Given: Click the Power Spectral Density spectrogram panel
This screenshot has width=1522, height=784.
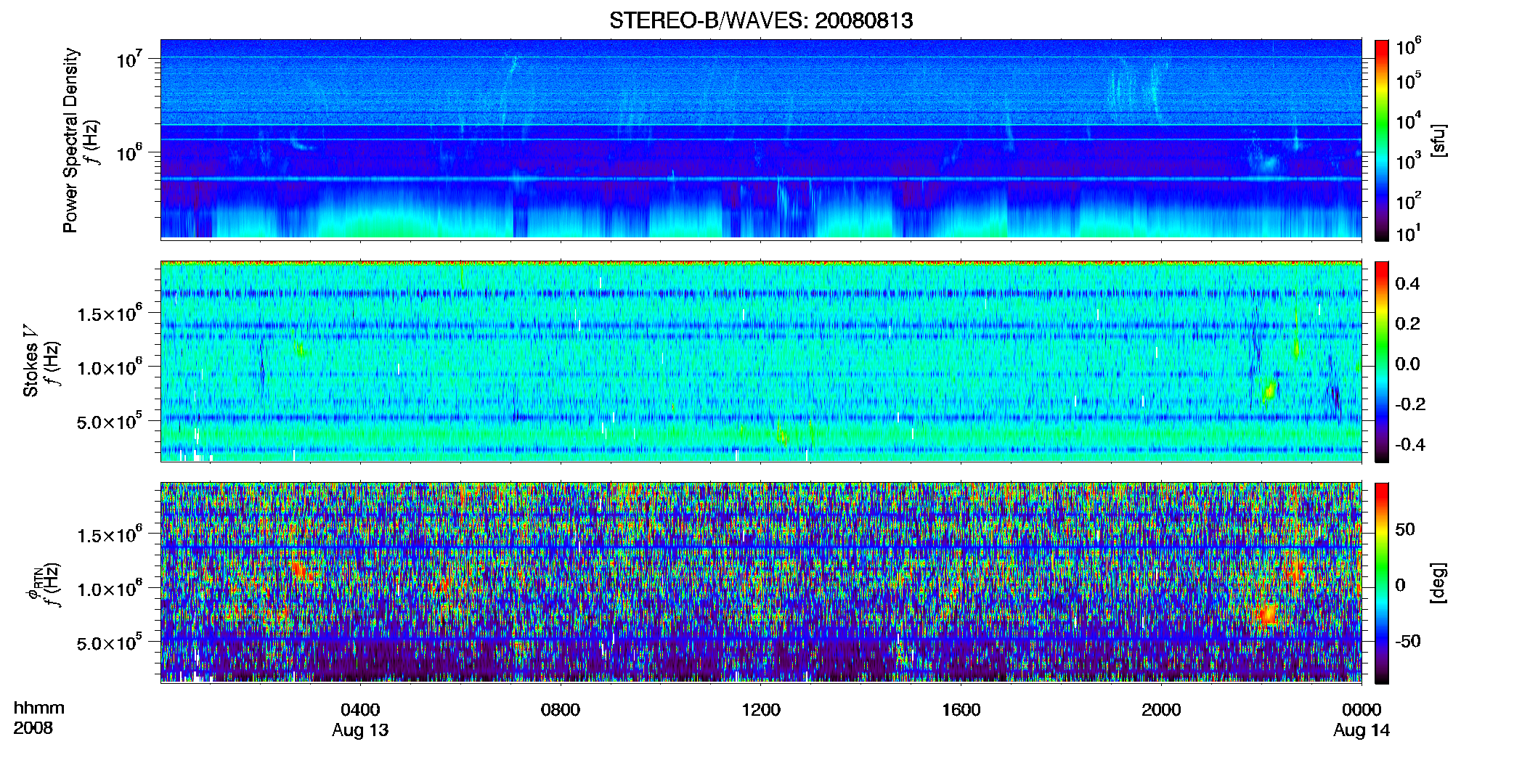Looking at the screenshot, I should coord(761,139).
